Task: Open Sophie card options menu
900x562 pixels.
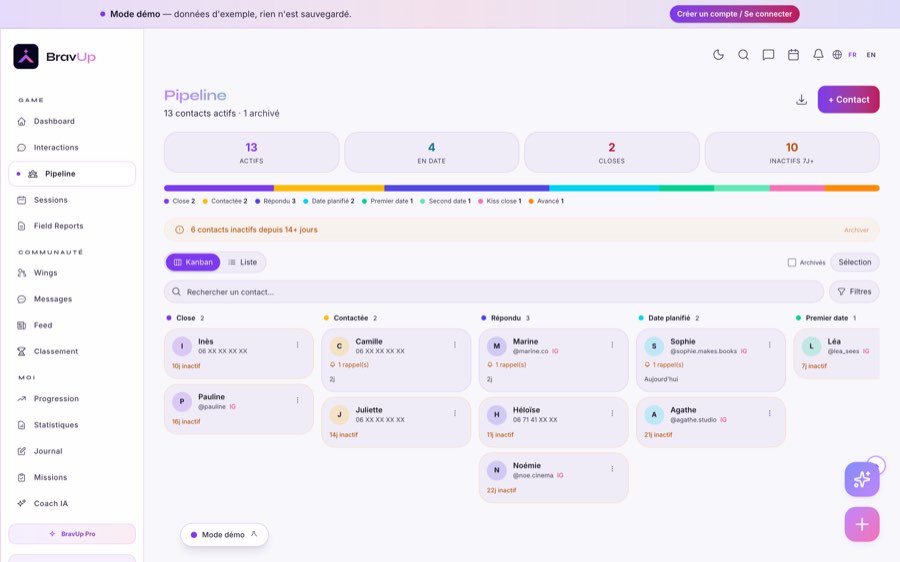Action: point(769,345)
